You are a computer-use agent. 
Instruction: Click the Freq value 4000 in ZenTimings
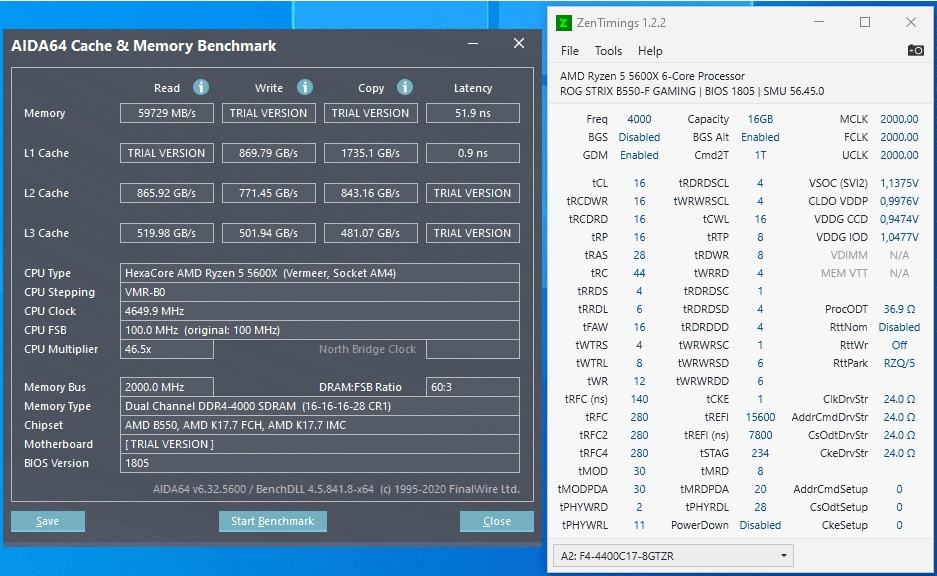[639, 119]
